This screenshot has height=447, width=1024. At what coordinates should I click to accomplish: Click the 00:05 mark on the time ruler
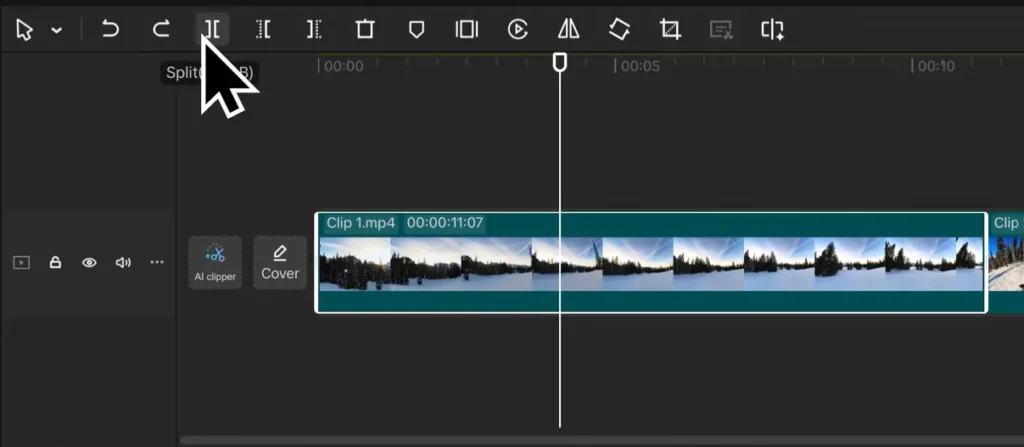coord(640,66)
